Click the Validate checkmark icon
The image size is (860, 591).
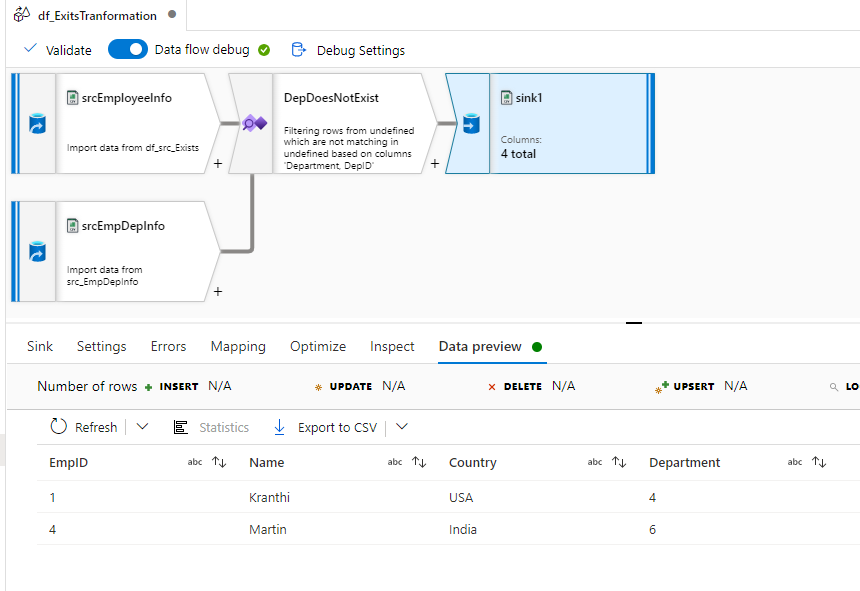[x=31, y=48]
